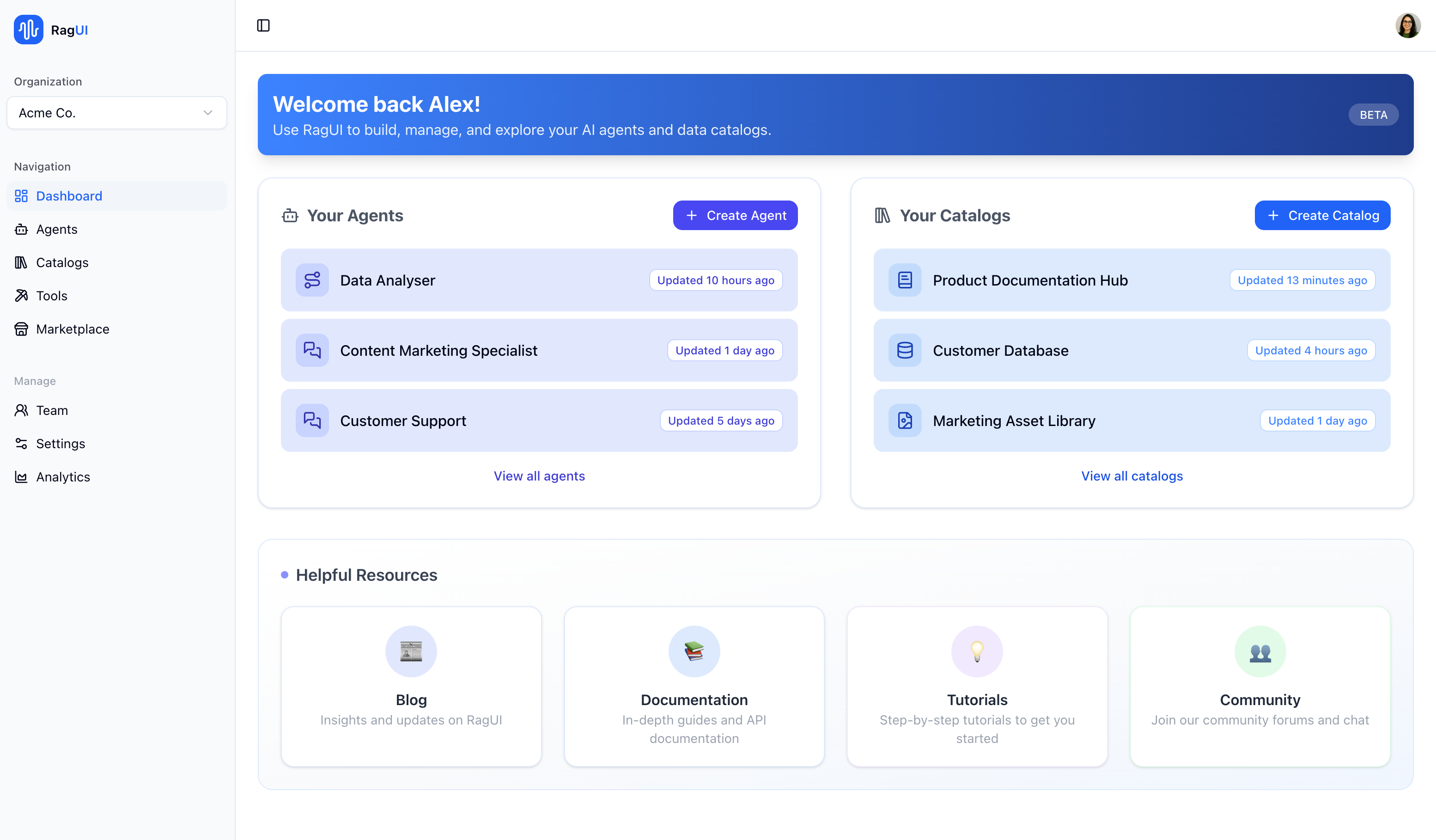This screenshot has height=840, width=1436.
Task: Click the Tools sidebar icon
Action: (x=21, y=295)
